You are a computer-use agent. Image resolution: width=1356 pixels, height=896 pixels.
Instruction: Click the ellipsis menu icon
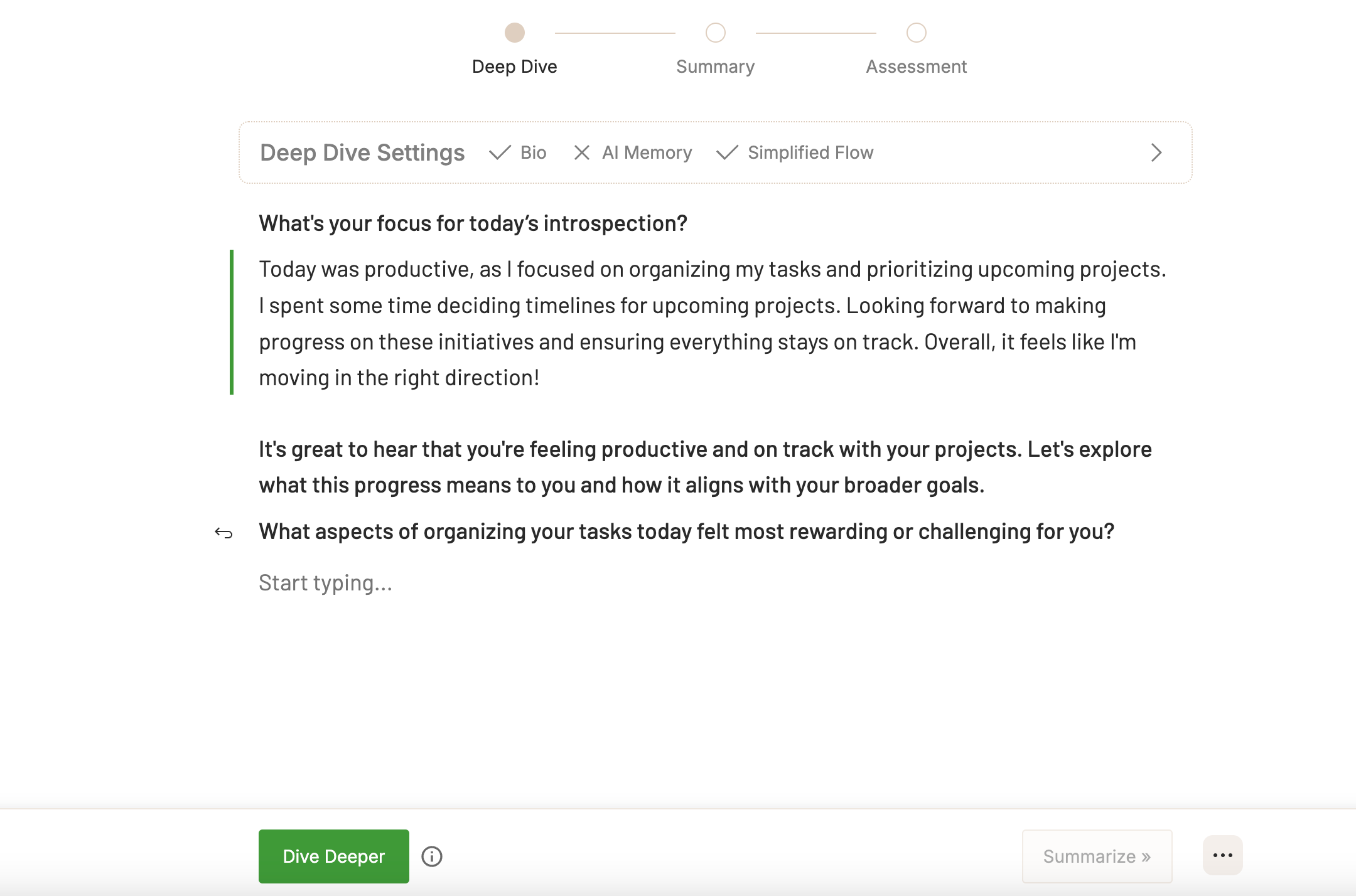[1223, 855]
